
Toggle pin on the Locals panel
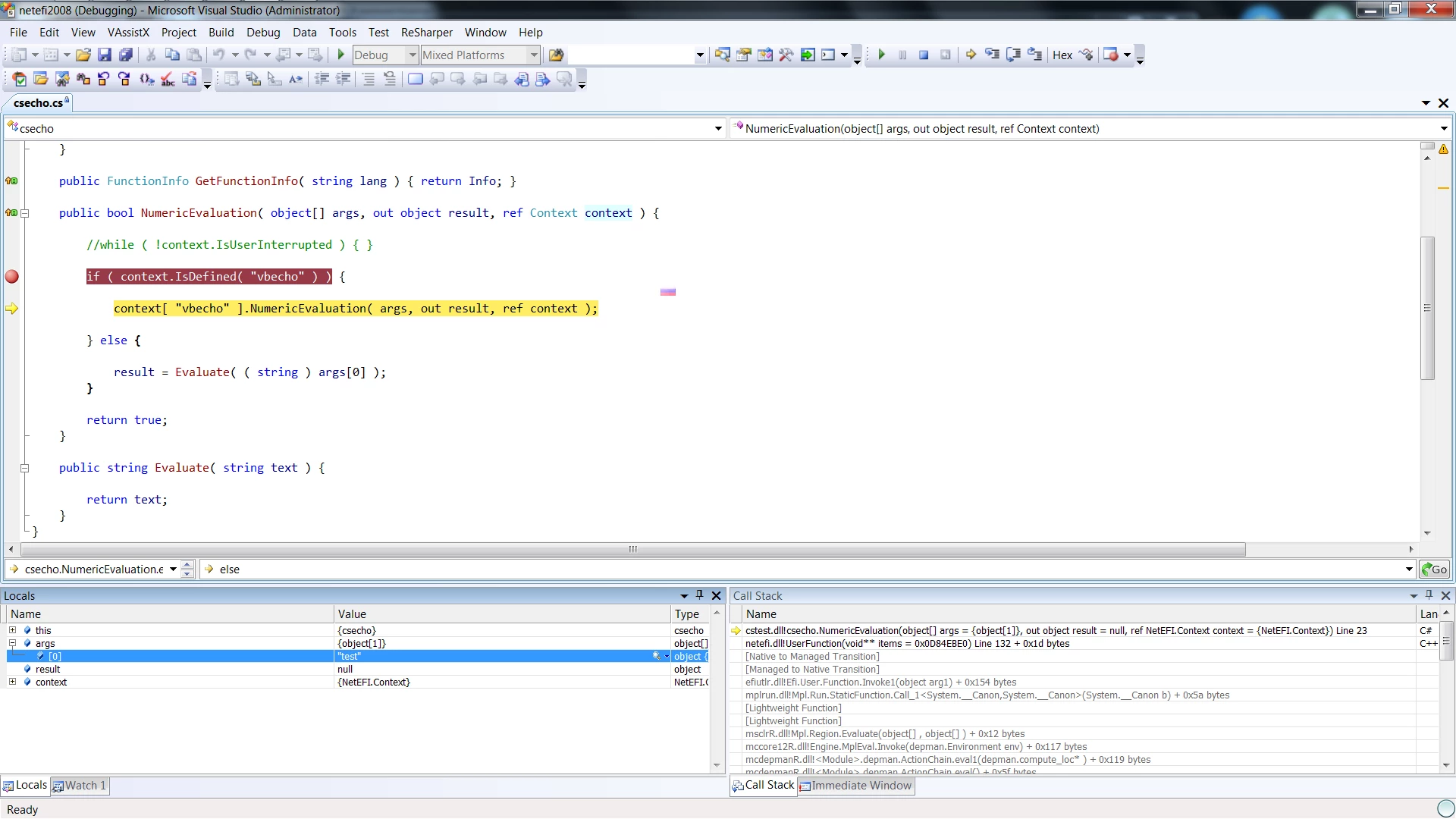699,595
